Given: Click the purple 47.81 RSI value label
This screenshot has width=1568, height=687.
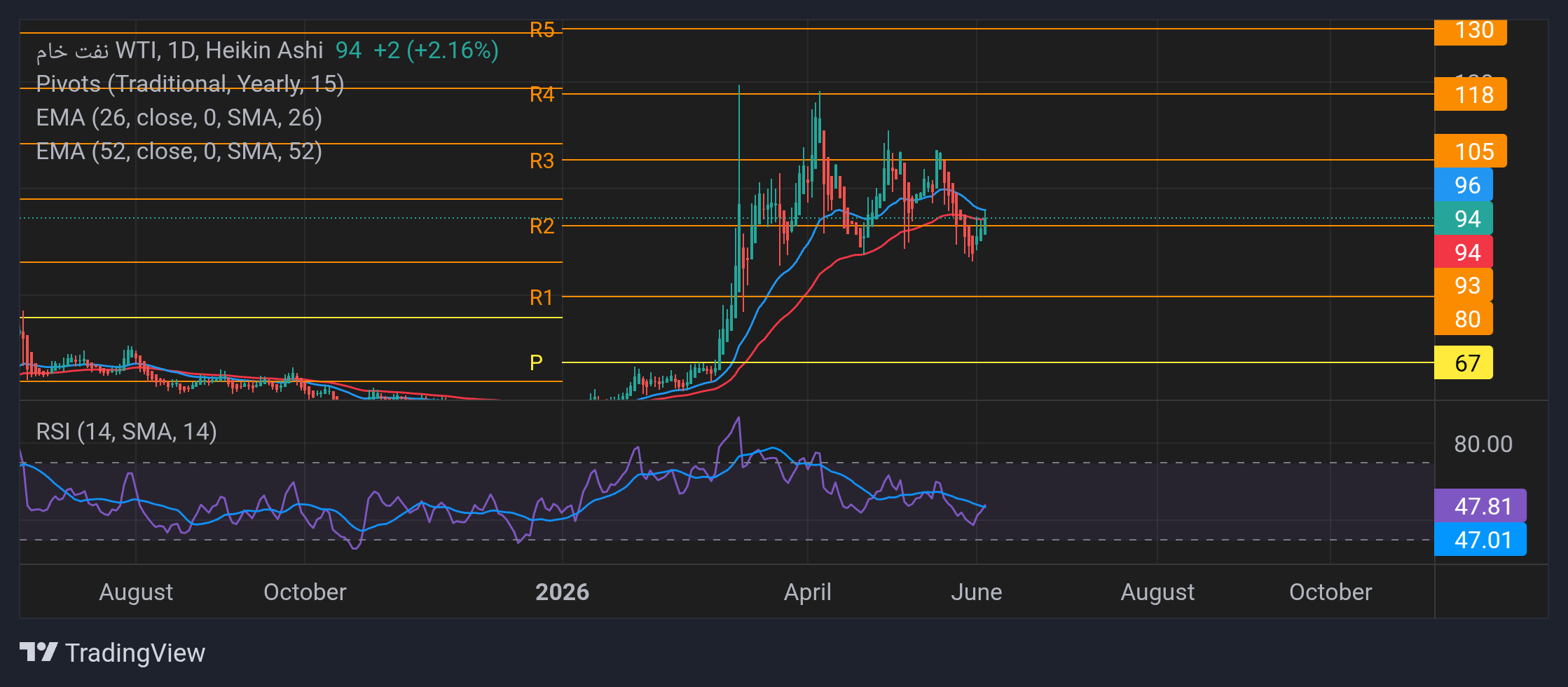Looking at the screenshot, I should click(1480, 506).
